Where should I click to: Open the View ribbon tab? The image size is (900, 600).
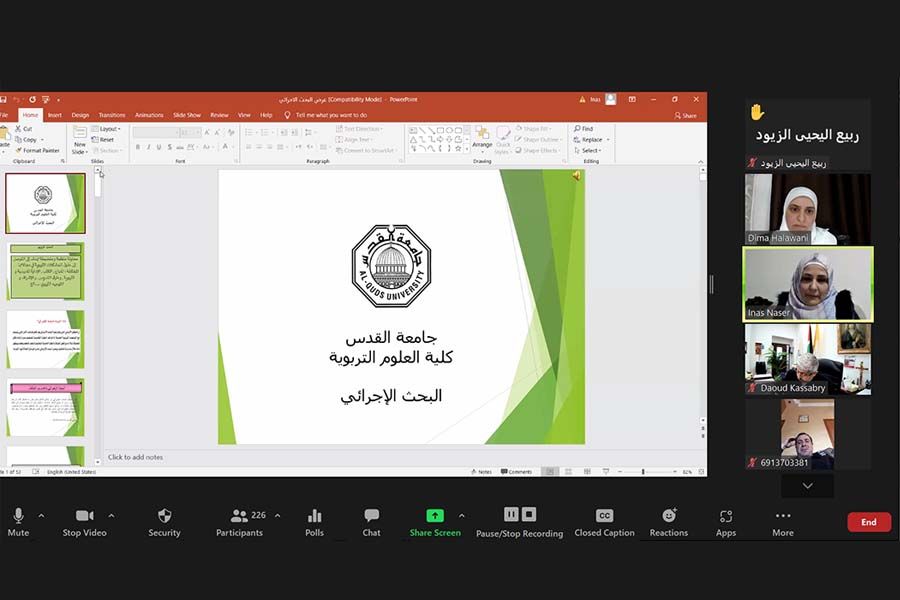pyautogui.click(x=245, y=115)
